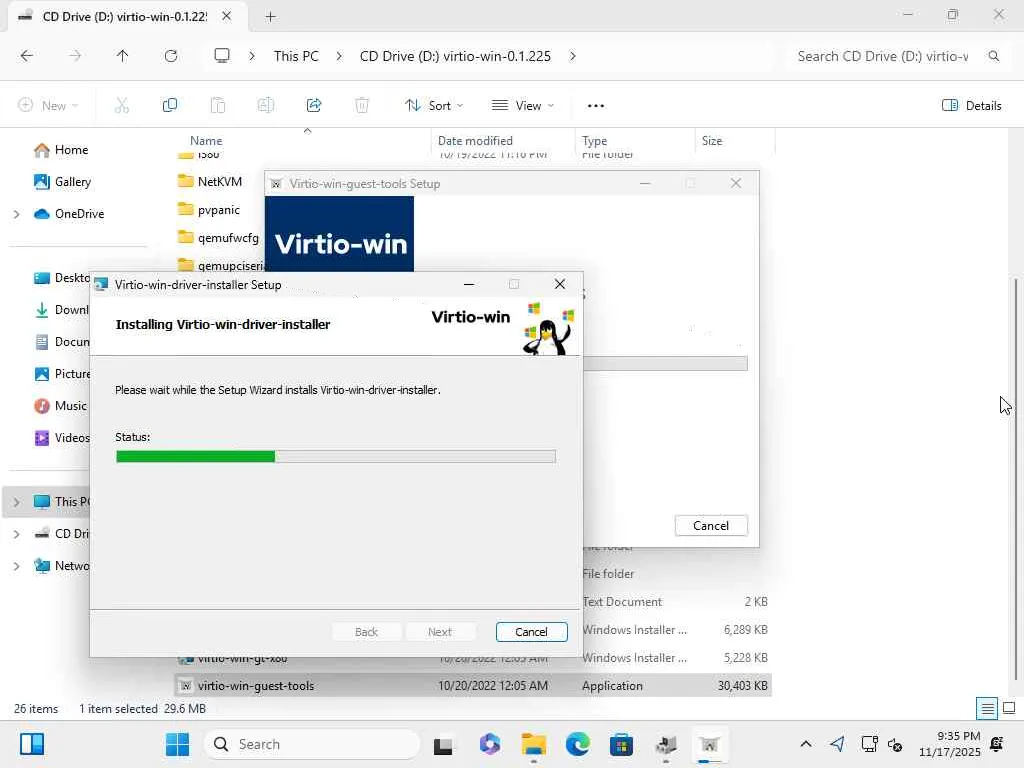Select the CD Drive (D:) virtio-win tab

(125, 16)
